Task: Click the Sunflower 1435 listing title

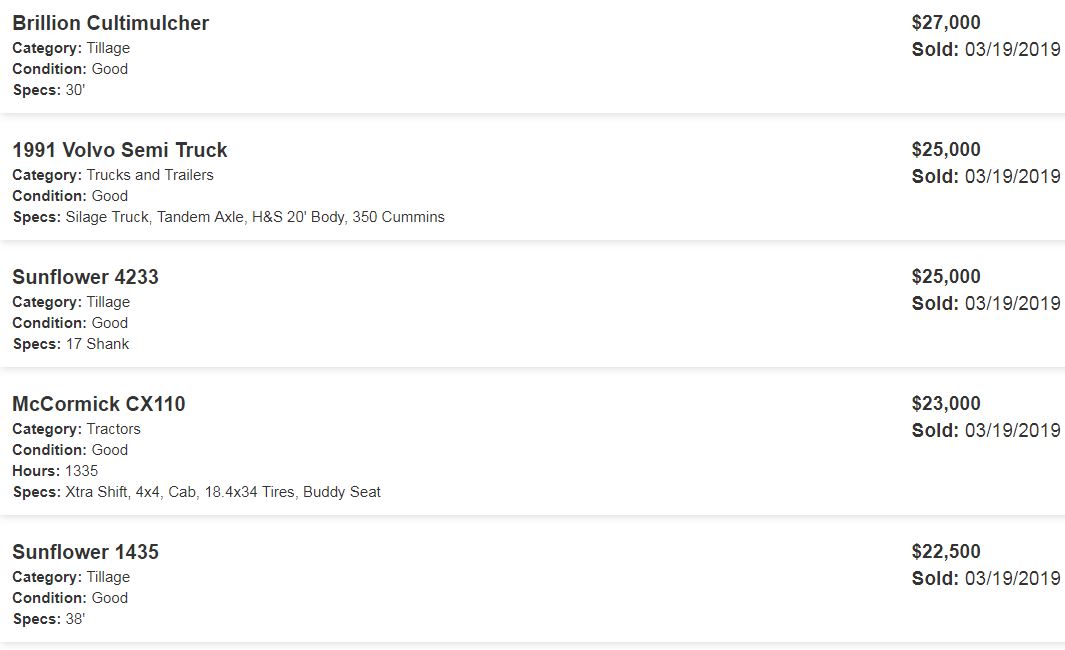Action: [85, 552]
